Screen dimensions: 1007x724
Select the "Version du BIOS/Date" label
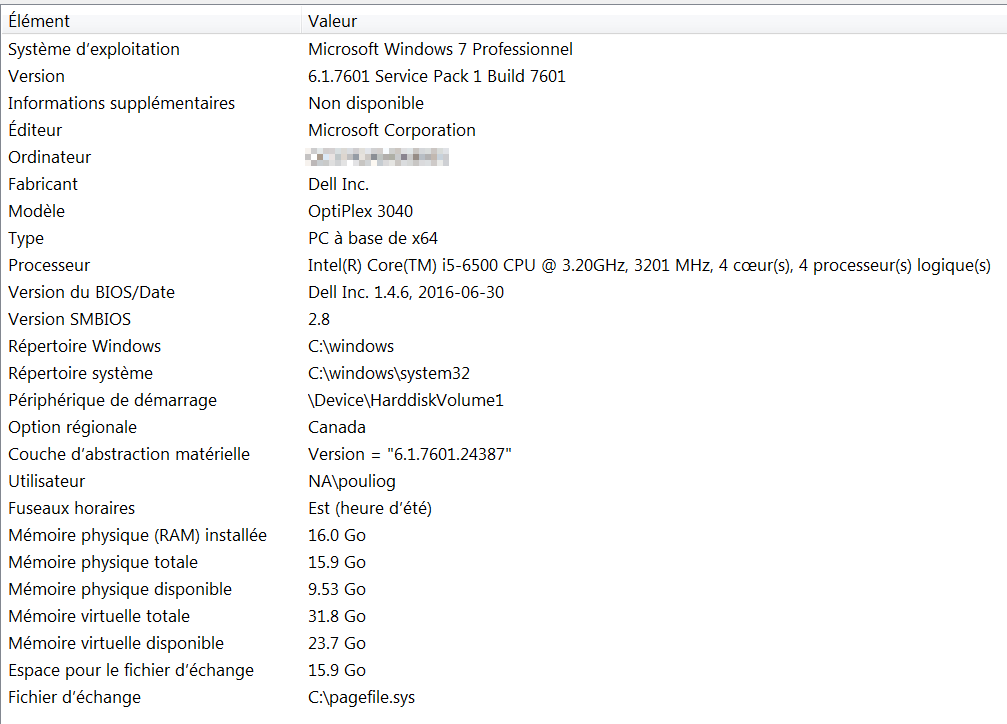pyautogui.click(x=91, y=292)
